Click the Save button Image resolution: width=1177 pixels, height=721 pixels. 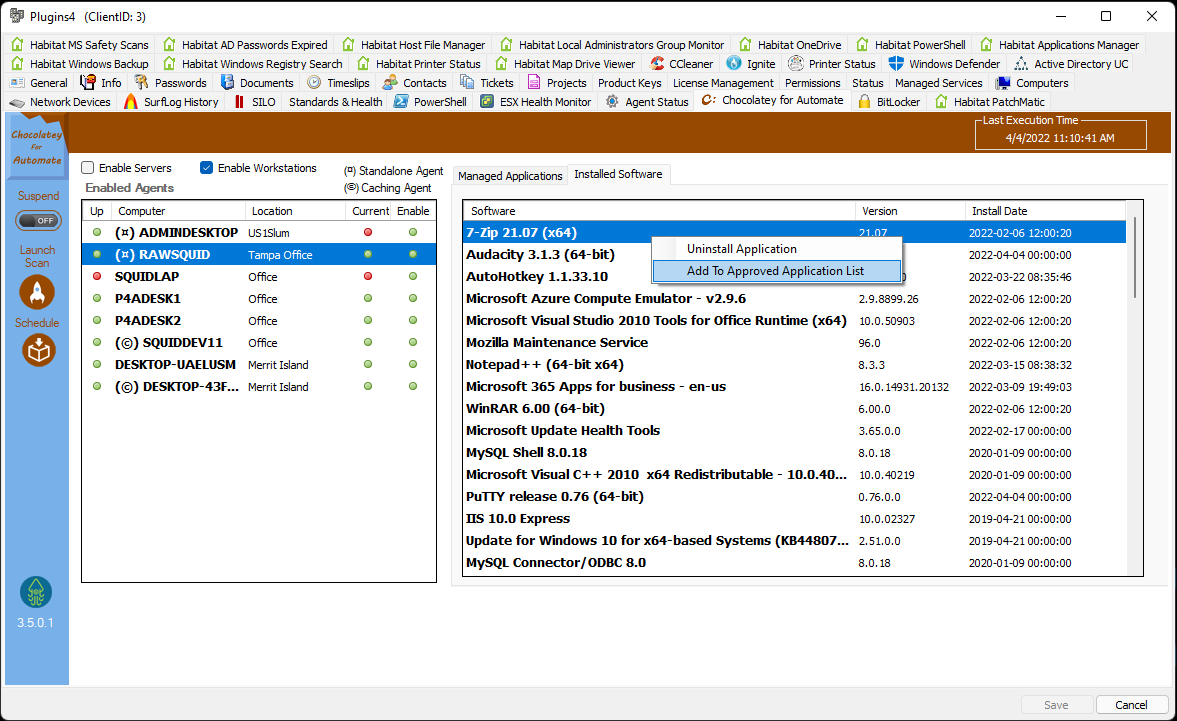point(1056,704)
